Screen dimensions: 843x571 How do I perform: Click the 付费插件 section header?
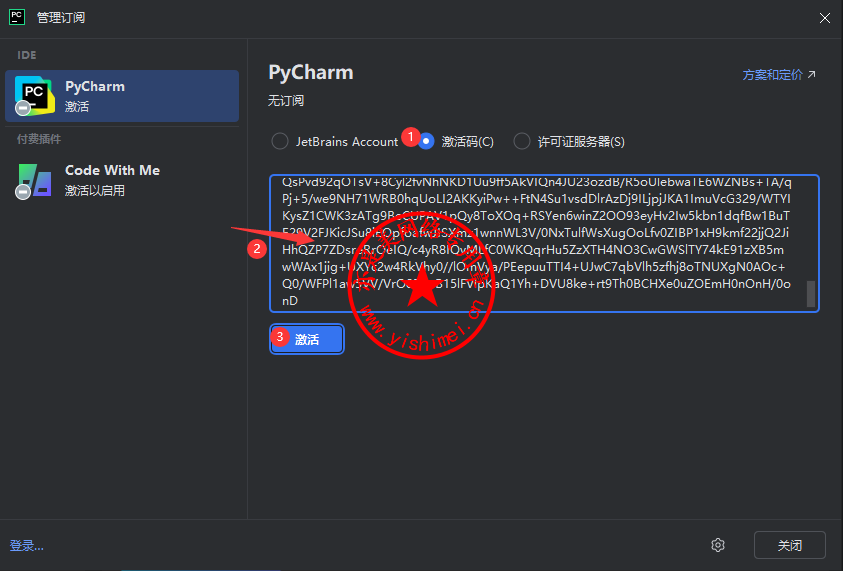coord(39,139)
